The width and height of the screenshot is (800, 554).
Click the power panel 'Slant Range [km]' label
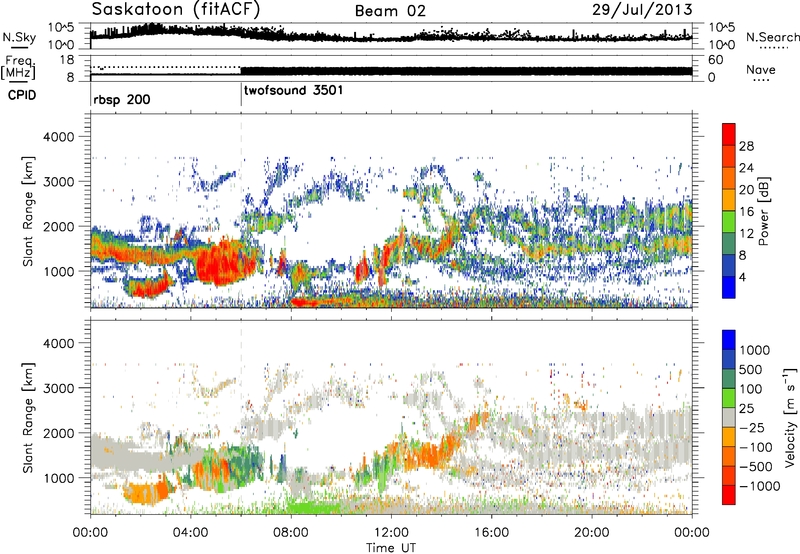[28, 211]
